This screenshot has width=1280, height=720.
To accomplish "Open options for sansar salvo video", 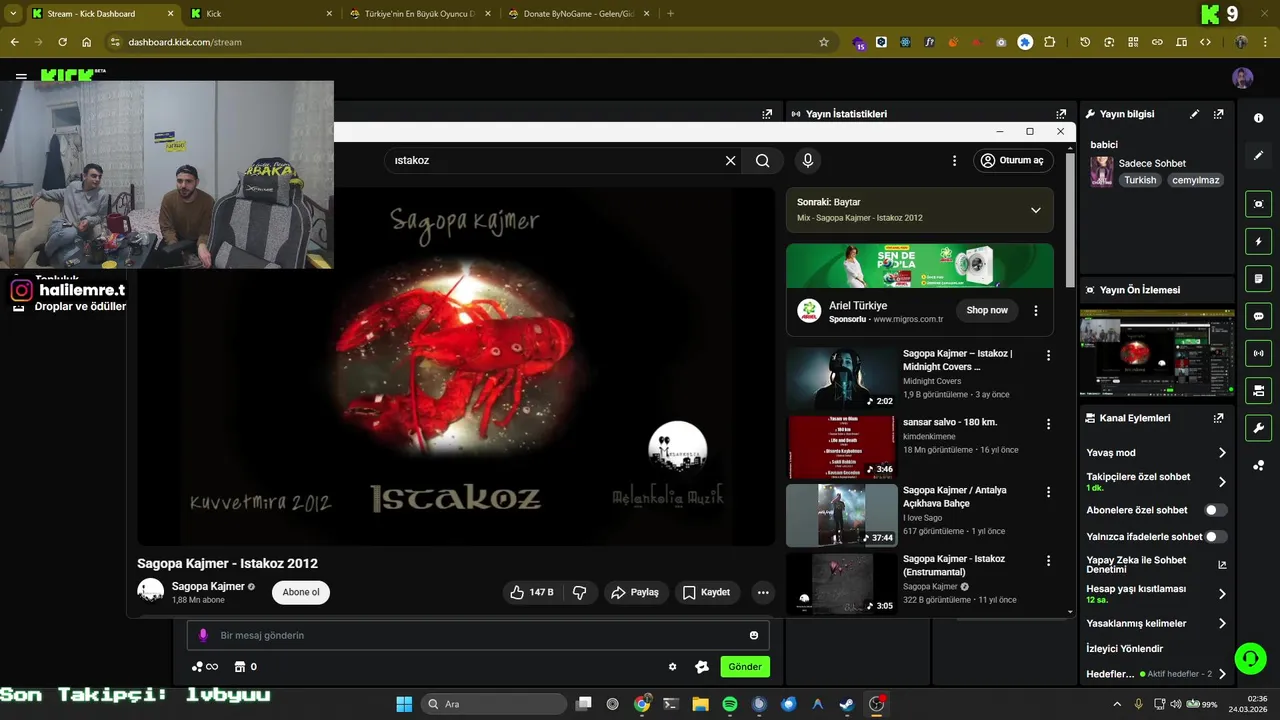I will tap(1048, 424).
